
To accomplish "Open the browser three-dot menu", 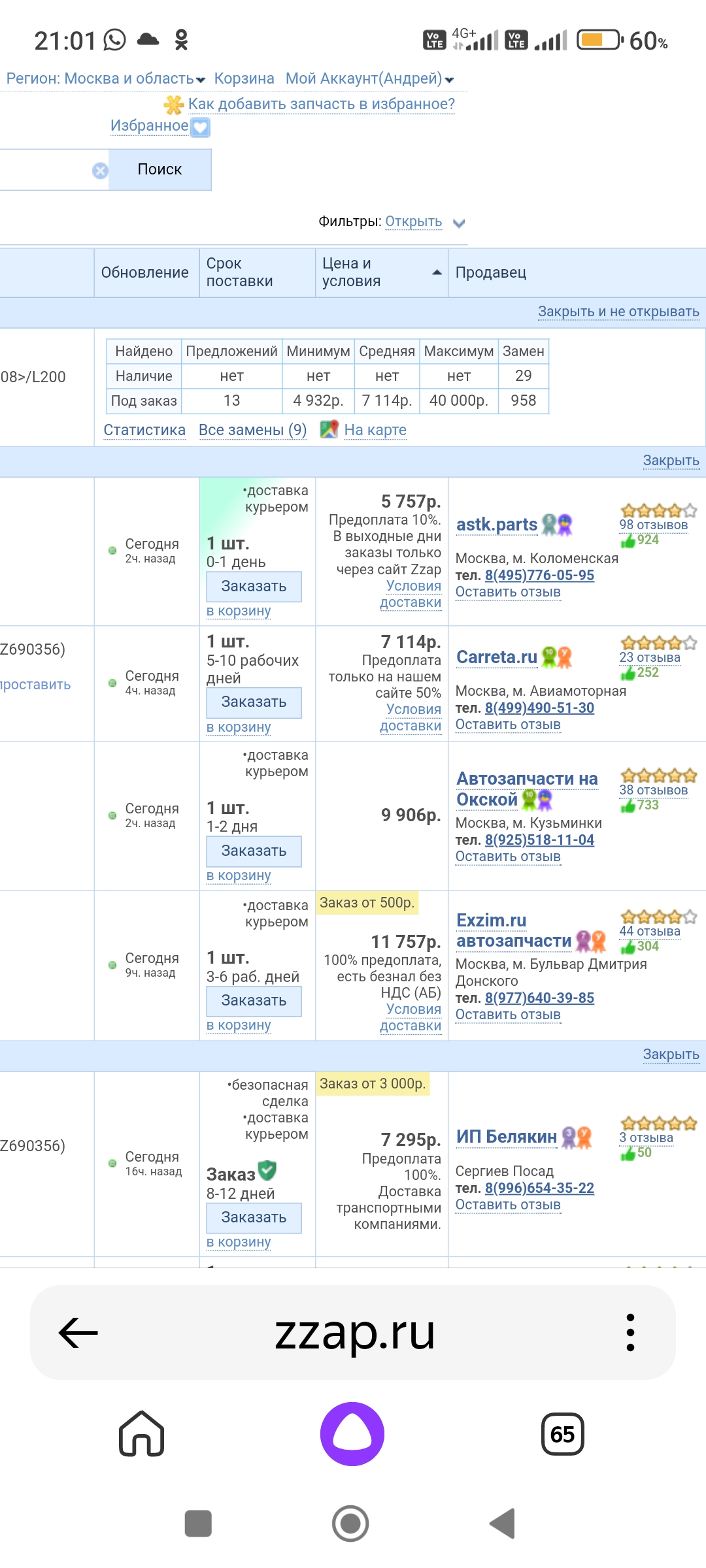I will (630, 1332).
